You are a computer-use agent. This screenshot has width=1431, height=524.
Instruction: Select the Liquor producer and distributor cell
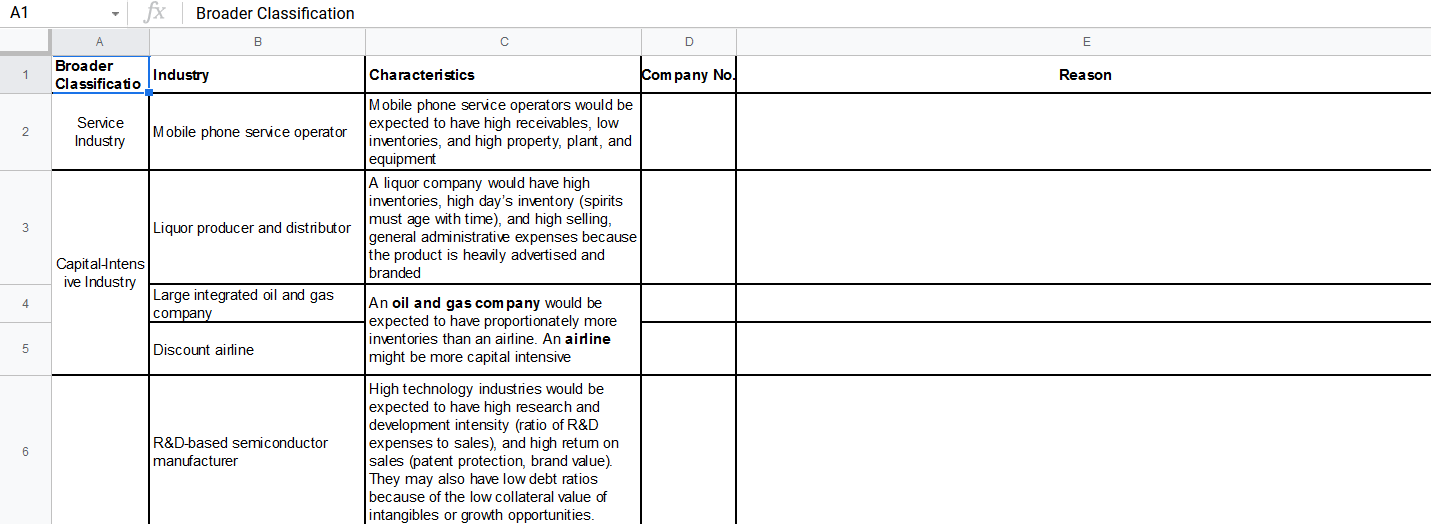coord(258,227)
